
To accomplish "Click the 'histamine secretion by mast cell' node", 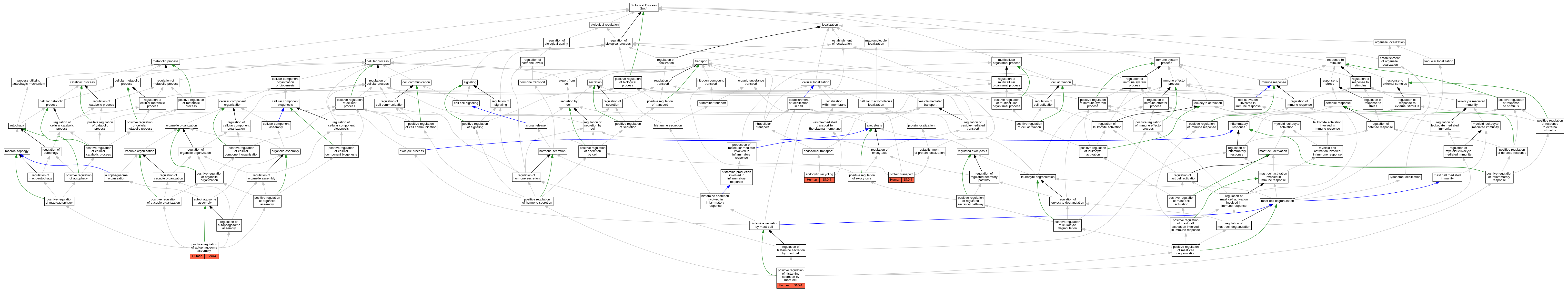I will (x=764, y=226).
